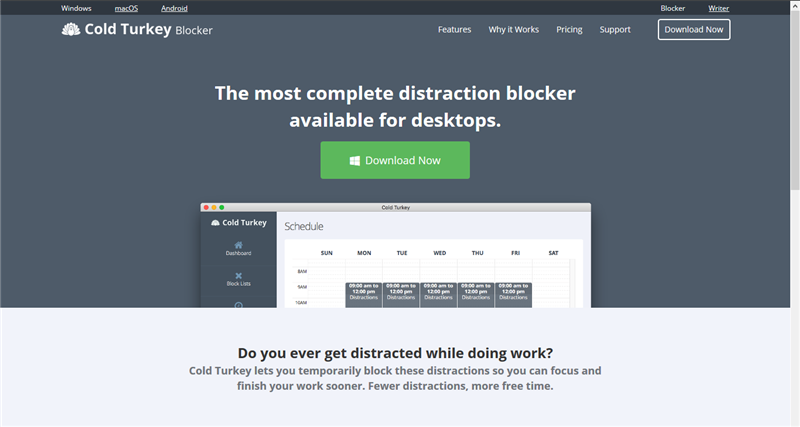800x427 pixels.
Task: Click the MON schedule block 09:00 am Distractions
Action: (x=364, y=295)
